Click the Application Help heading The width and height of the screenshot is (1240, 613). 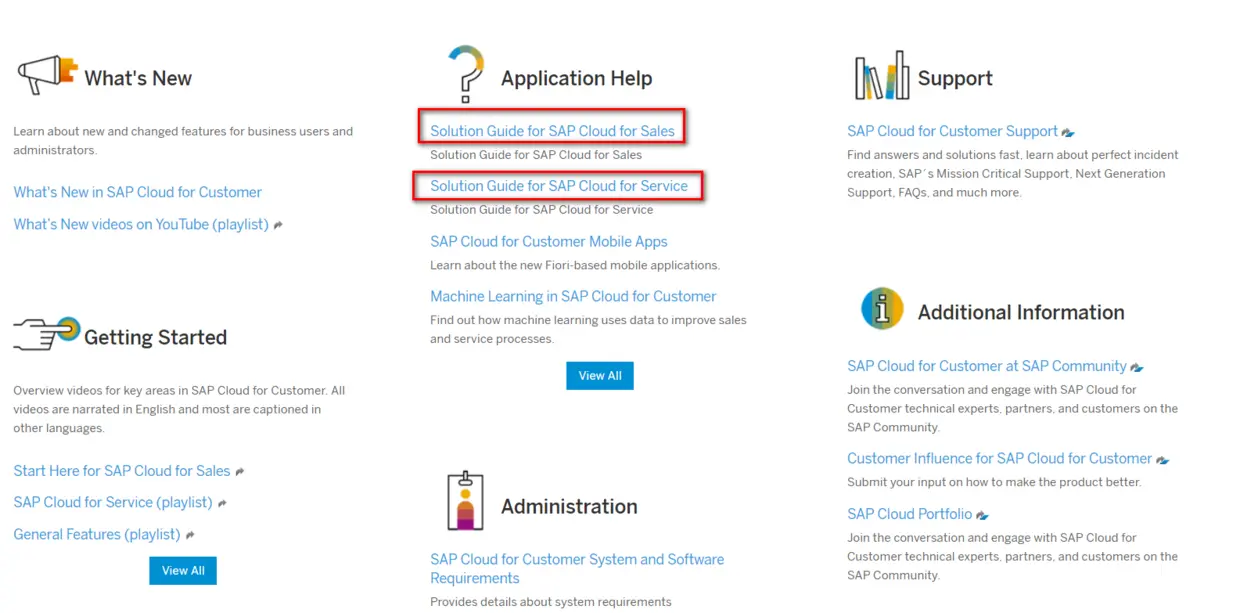pyautogui.click(x=576, y=78)
